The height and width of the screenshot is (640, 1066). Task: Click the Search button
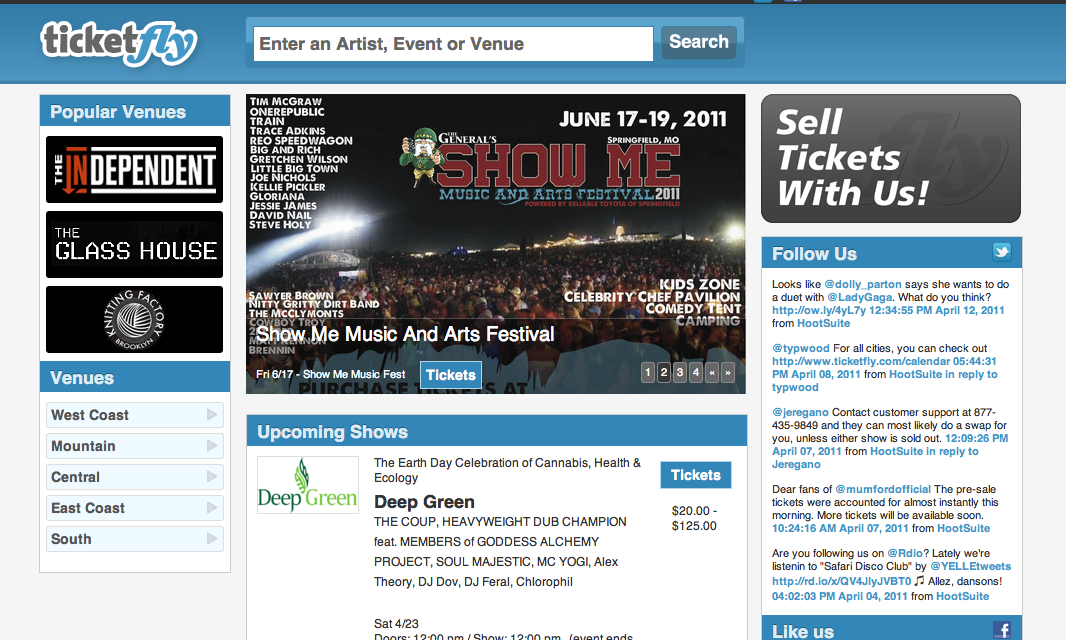699,42
